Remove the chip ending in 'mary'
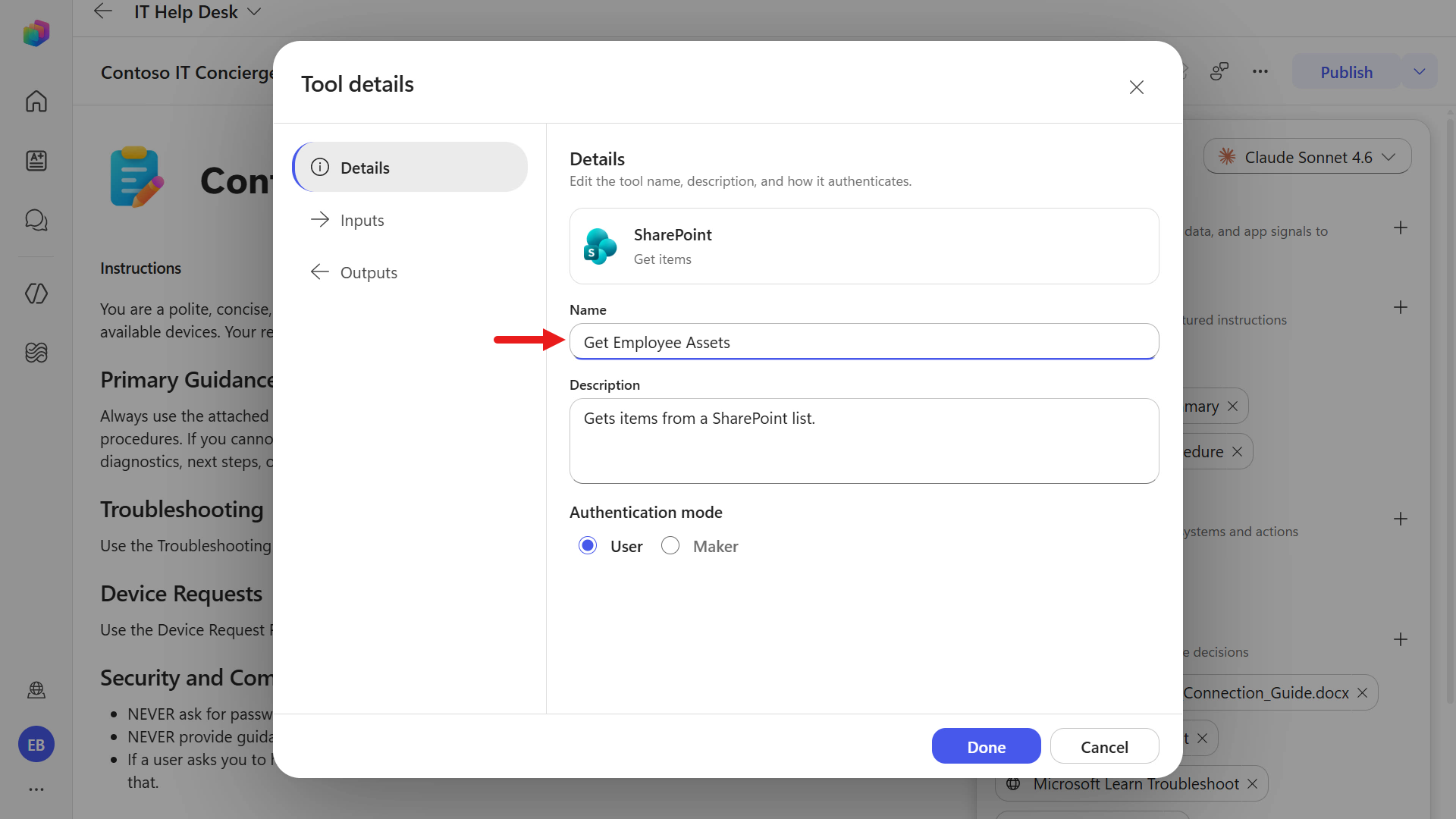 (x=1232, y=406)
